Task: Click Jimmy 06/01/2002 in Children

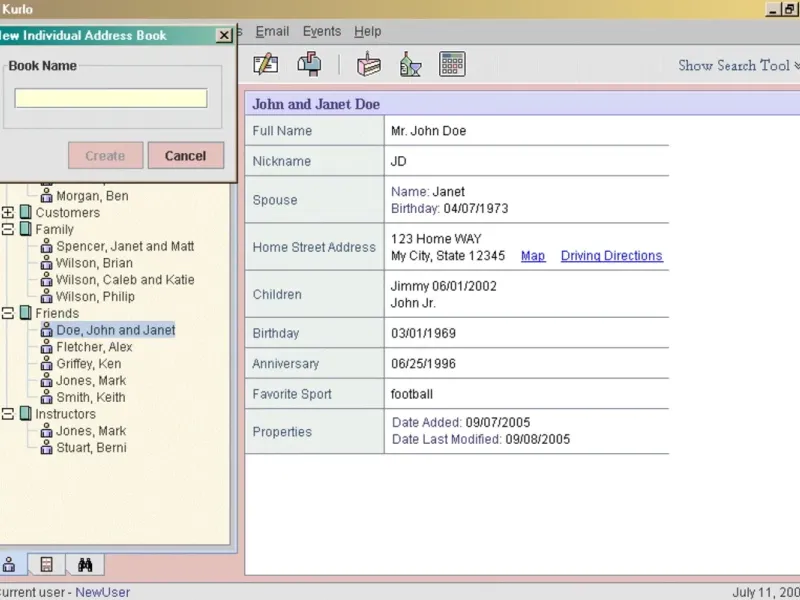Action: click(x=444, y=286)
